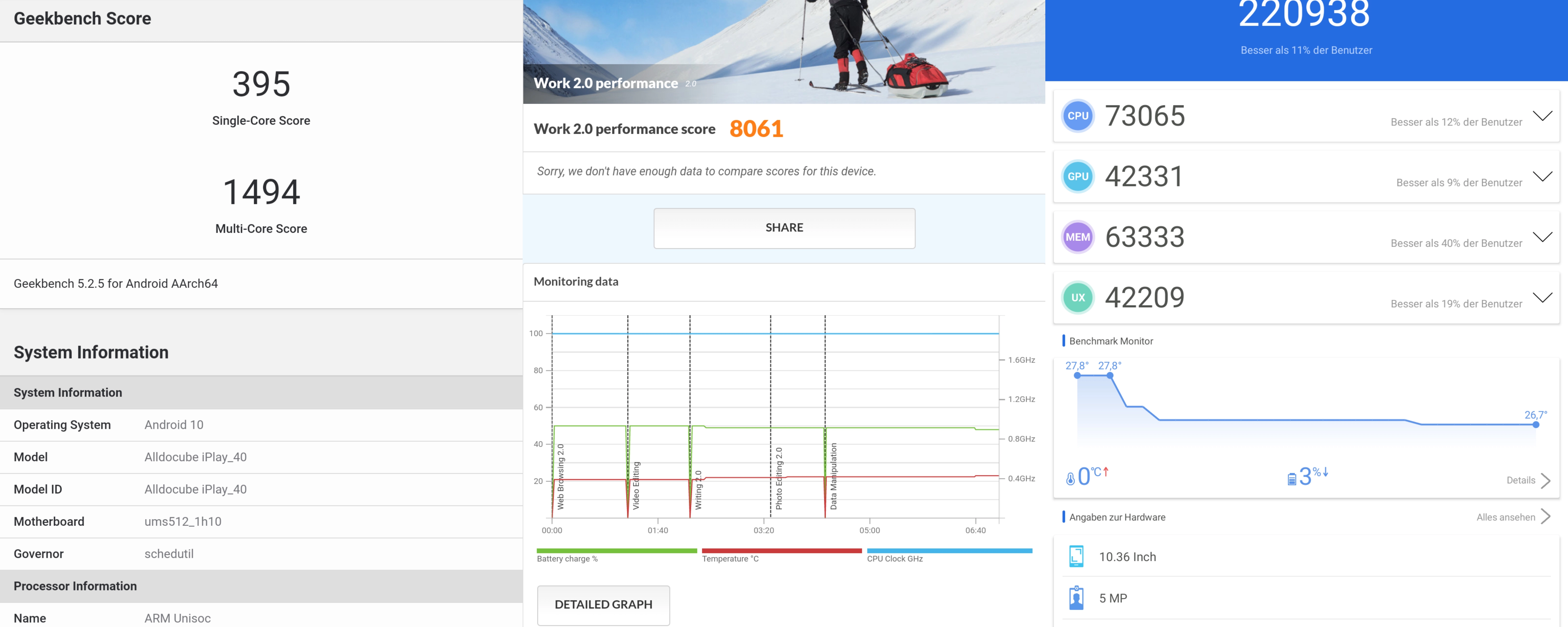Click the Motherboard ums512_1h10 value
The height and width of the screenshot is (627, 1568).
click(x=183, y=522)
